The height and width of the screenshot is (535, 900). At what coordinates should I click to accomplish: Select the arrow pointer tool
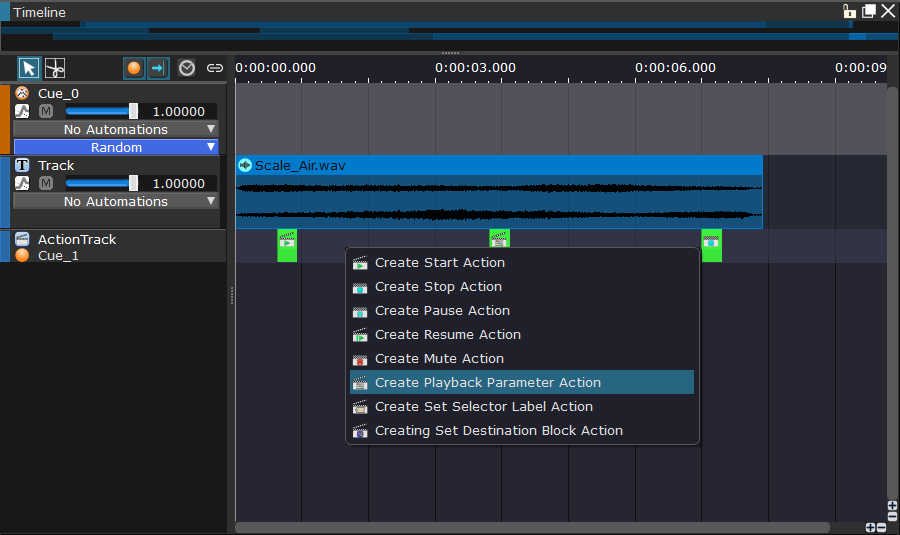[x=29, y=68]
